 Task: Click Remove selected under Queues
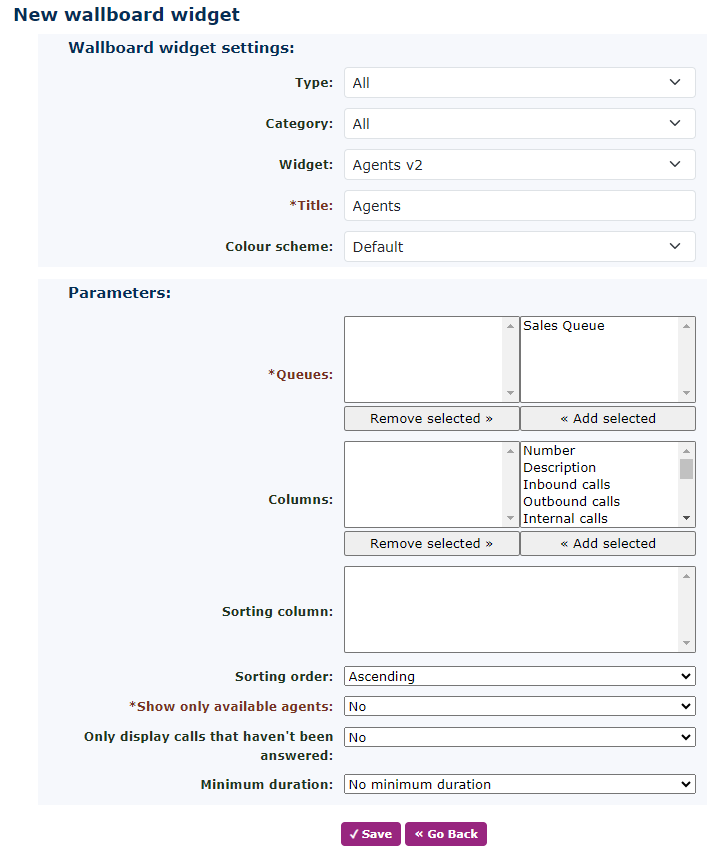pyautogui.click(x=431, y=419)
